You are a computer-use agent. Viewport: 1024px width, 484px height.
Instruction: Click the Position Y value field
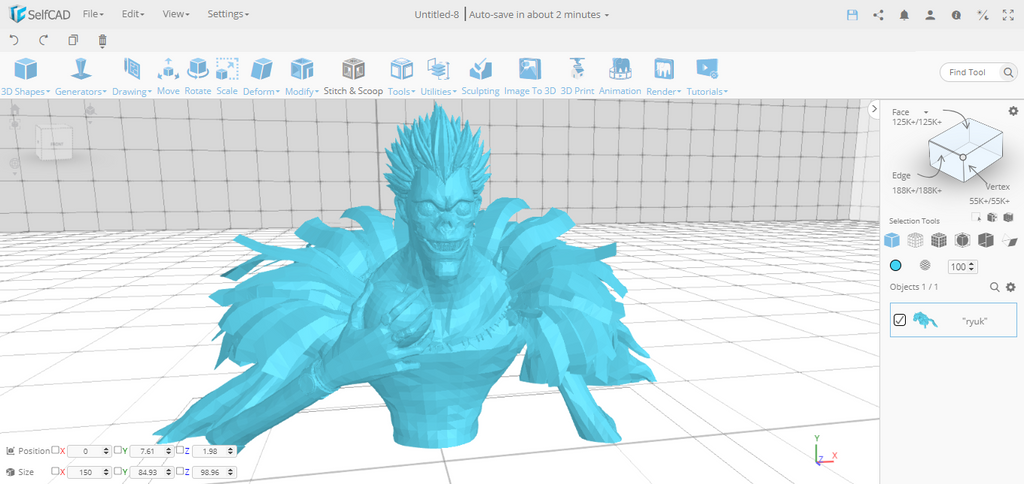pyautogui.click(x=152, y=451)
